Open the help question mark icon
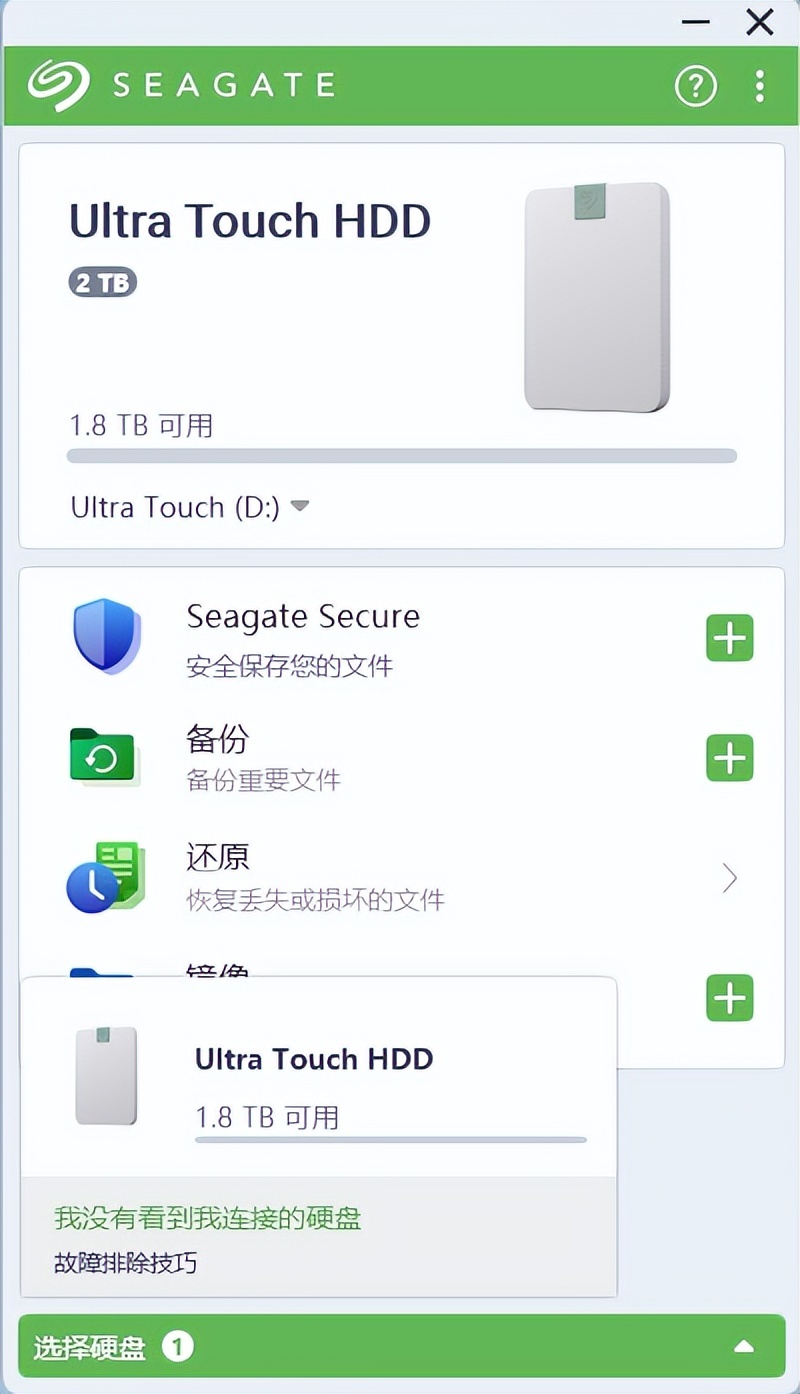The image size is (800, 1394). click(696, 87)
